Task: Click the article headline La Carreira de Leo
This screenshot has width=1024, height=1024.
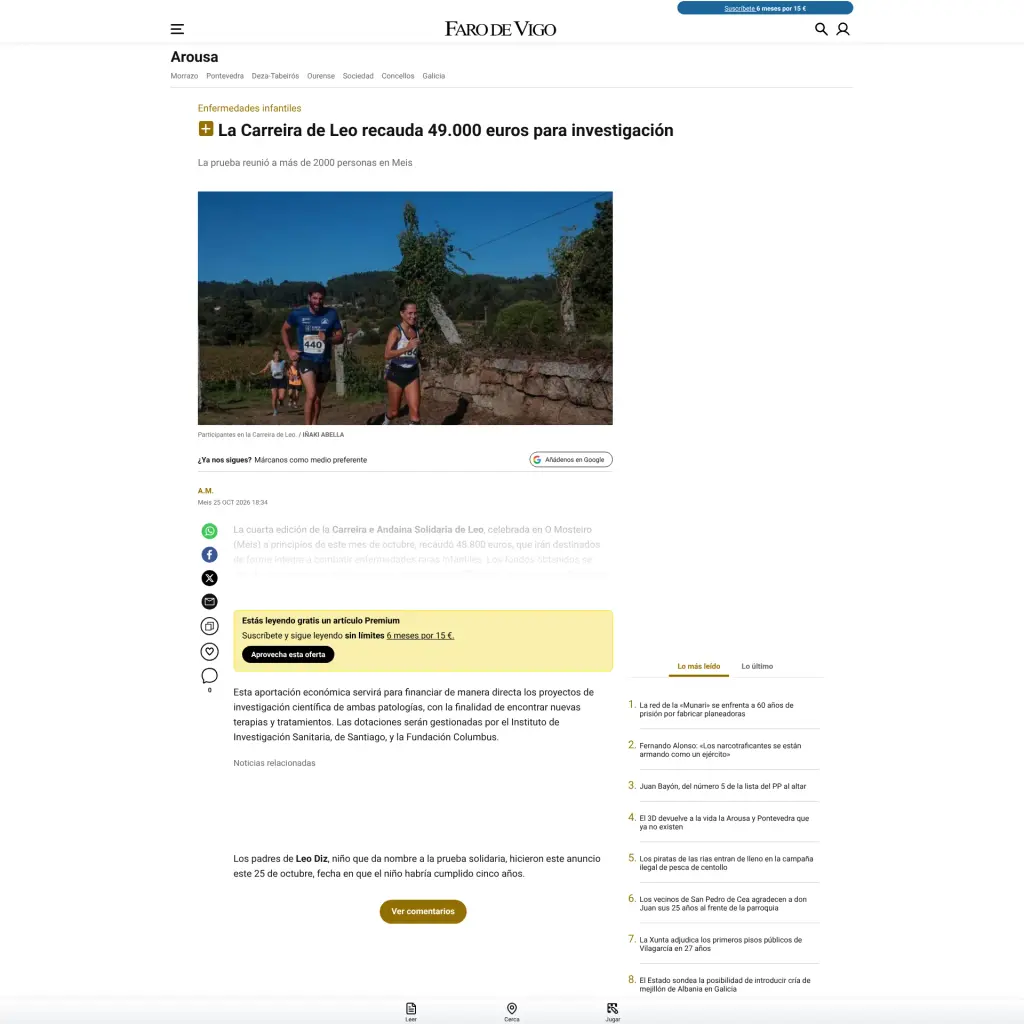Action: (445, 130)
